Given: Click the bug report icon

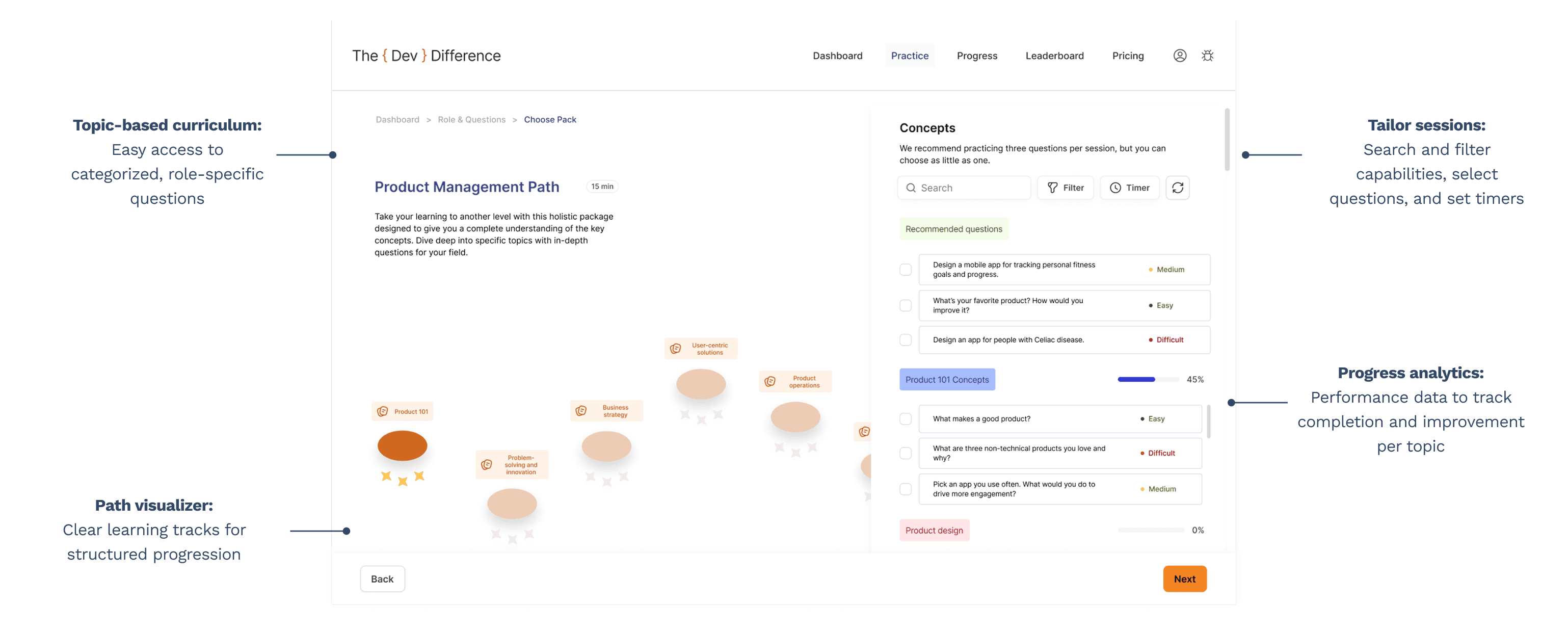Looking at the screenshot, I should [x=1207, y=56].
